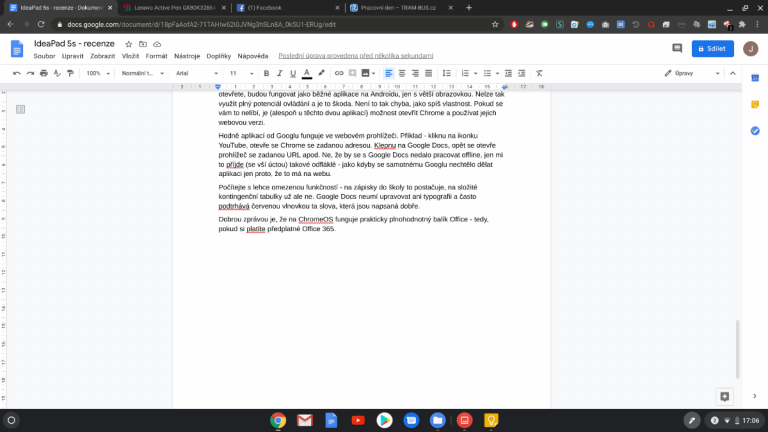
Task: Open the text color picker
Action: (306, 73)
